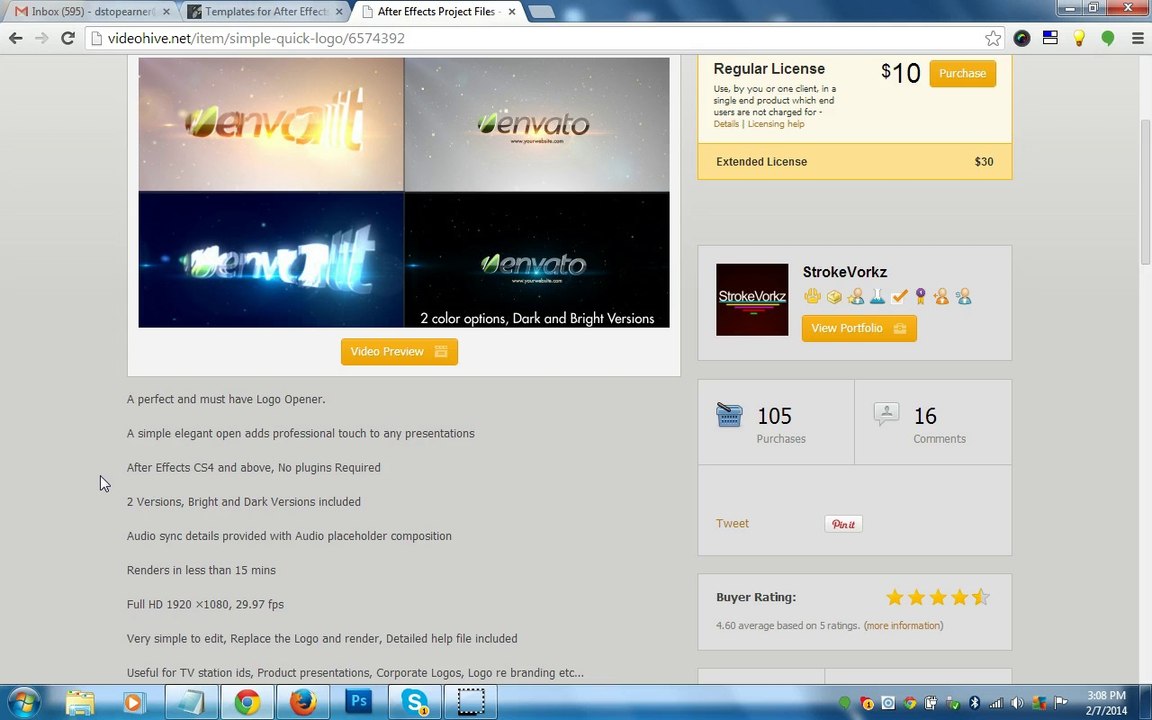Image resolution: width=1152 pixels, height=720 pixels.
Task: Click the Bluetooth tray icon
Action: click(974, 703)
